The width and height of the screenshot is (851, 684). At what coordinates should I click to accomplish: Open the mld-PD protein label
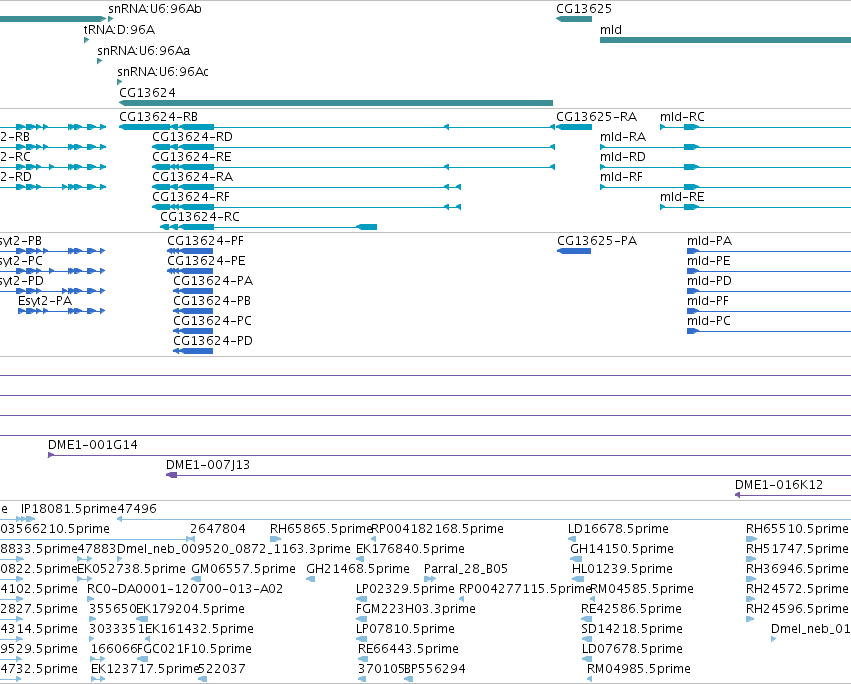pyautogui.click(x=709, y=281)
